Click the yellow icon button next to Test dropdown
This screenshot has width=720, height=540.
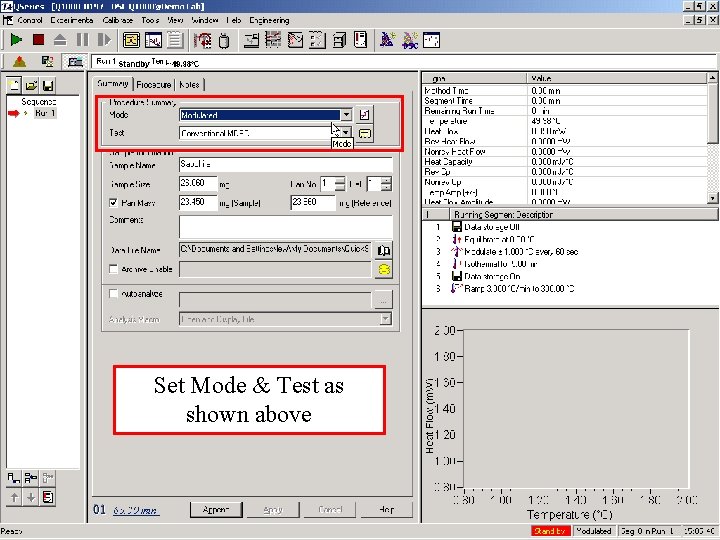(365, 134)
